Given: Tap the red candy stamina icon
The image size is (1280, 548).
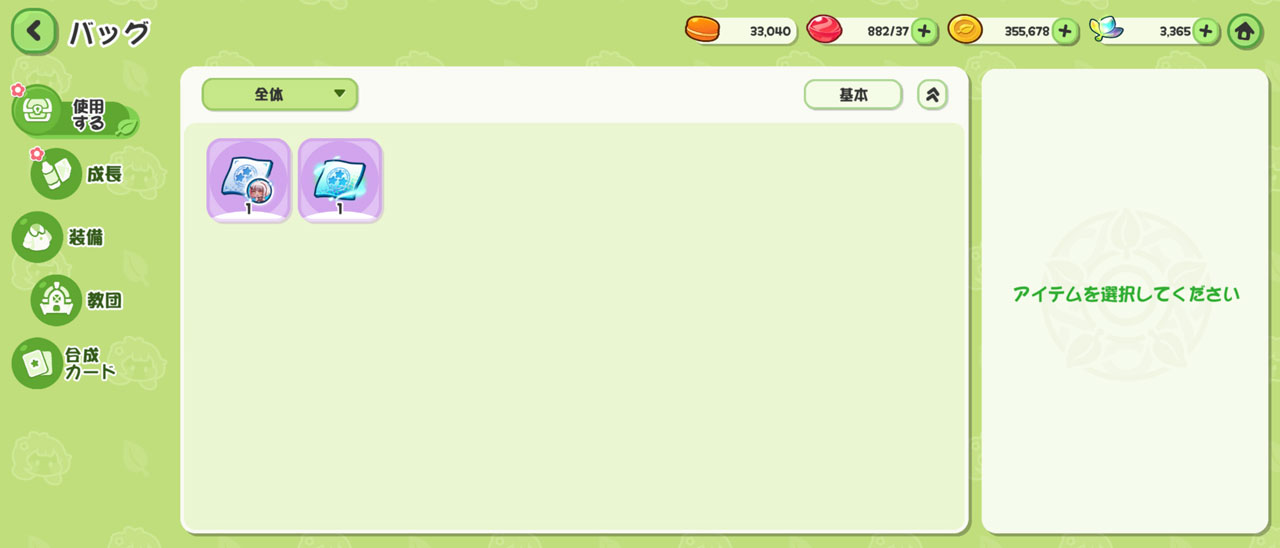Looking at the screenshot, I should (x=825, y=30).
